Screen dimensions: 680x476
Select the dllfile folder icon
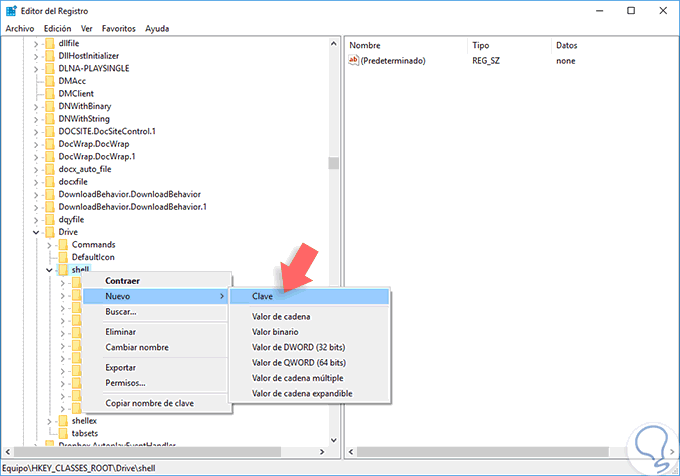50,43
